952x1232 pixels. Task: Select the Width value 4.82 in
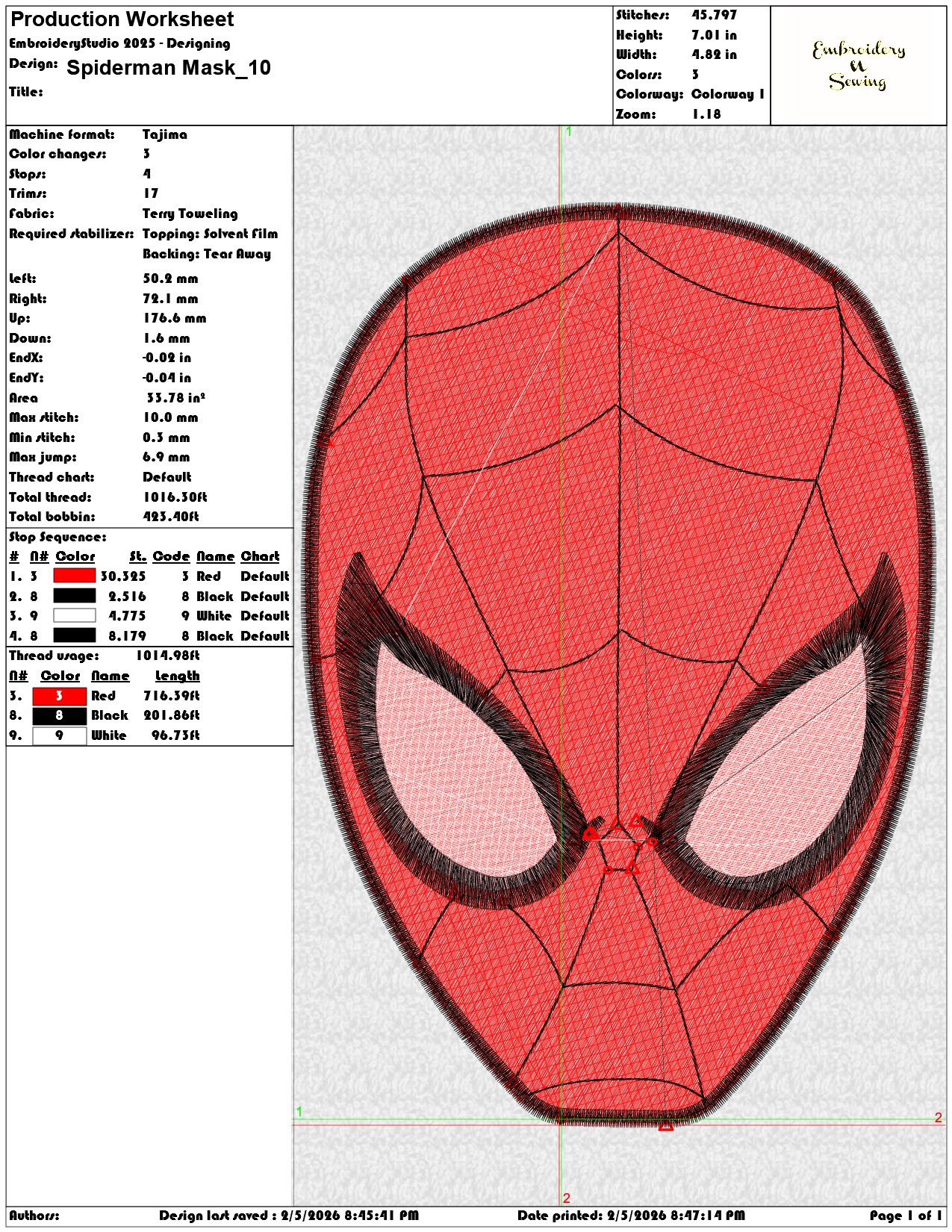pos(714,55)
